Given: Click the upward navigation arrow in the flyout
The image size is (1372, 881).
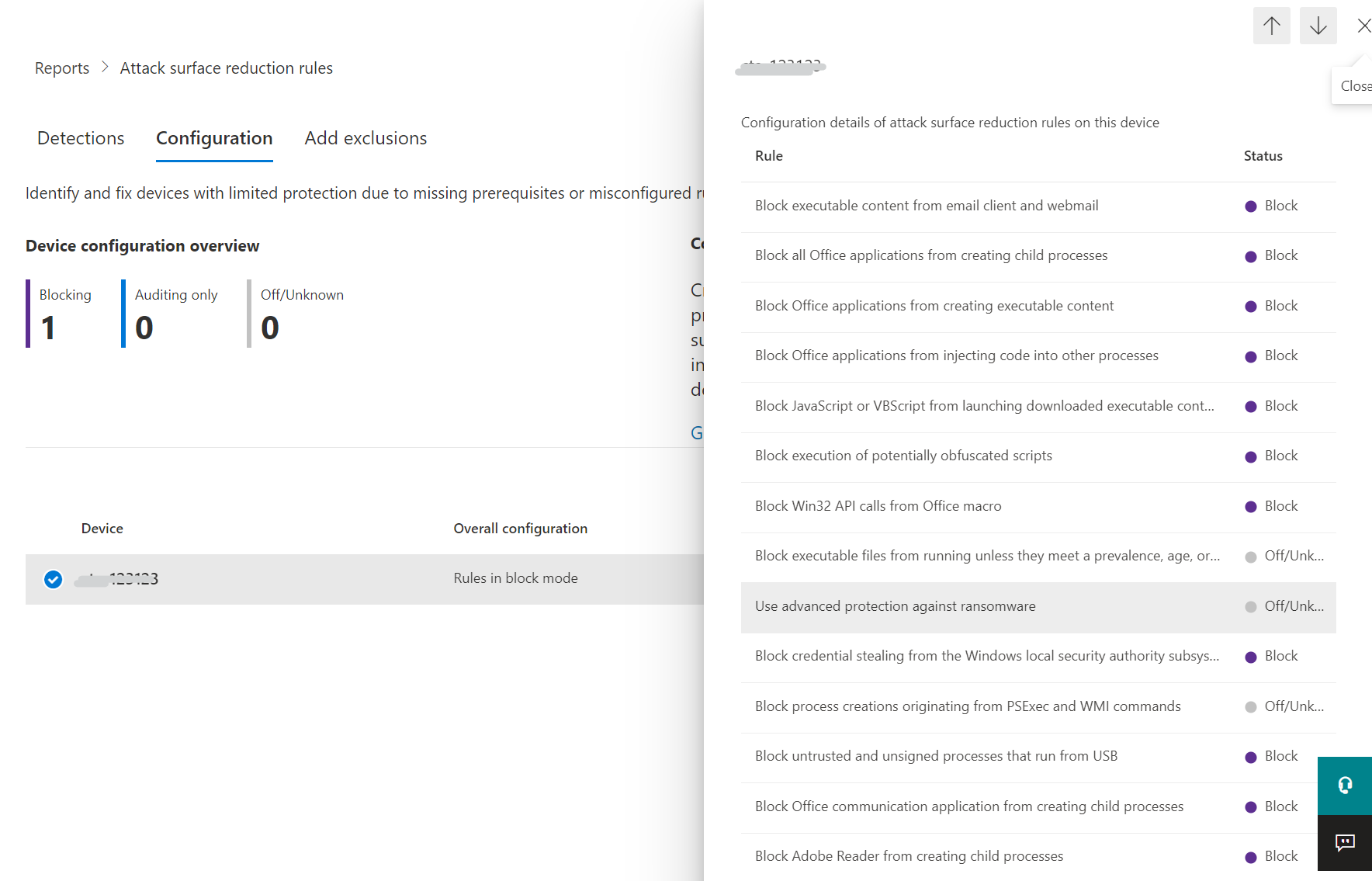Looking at the screenshot, I should pyautogui.click(x=1271, y=25).
